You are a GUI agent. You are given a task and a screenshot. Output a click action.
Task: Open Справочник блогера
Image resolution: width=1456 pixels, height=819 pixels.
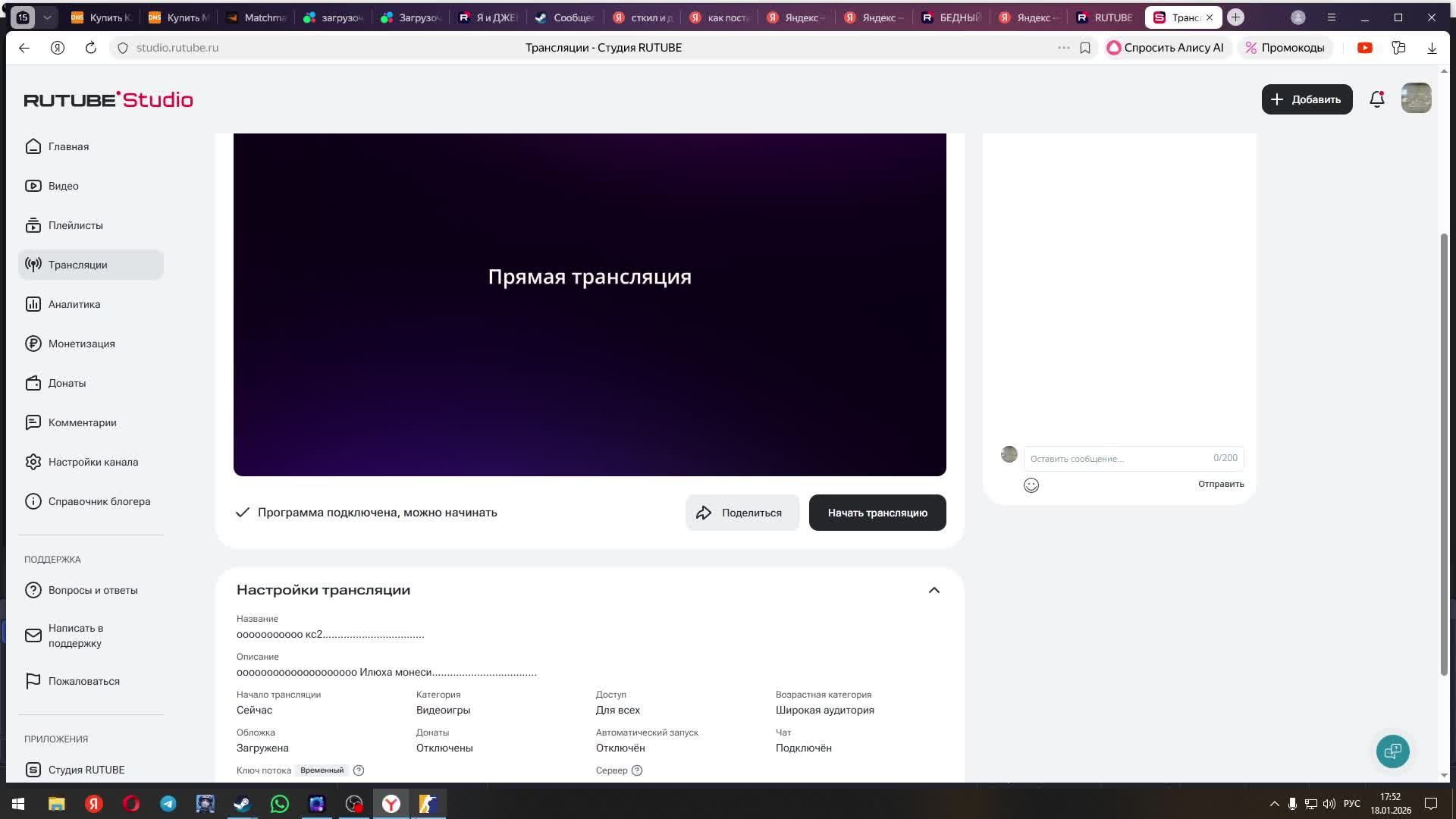[91, 501]
